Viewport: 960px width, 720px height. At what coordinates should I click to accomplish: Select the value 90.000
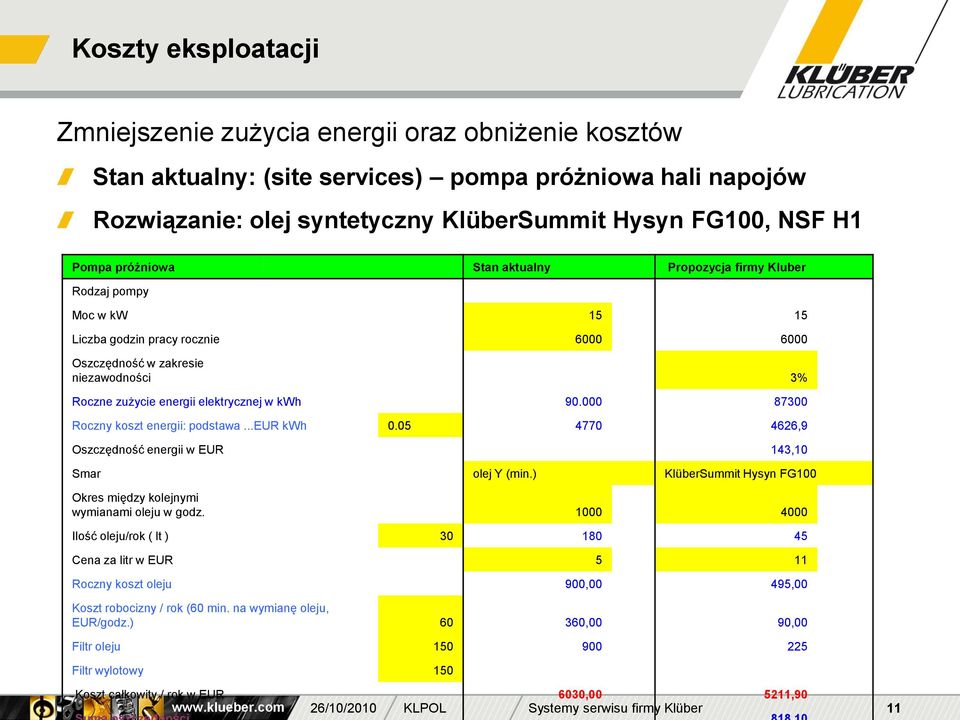point(583,402)
